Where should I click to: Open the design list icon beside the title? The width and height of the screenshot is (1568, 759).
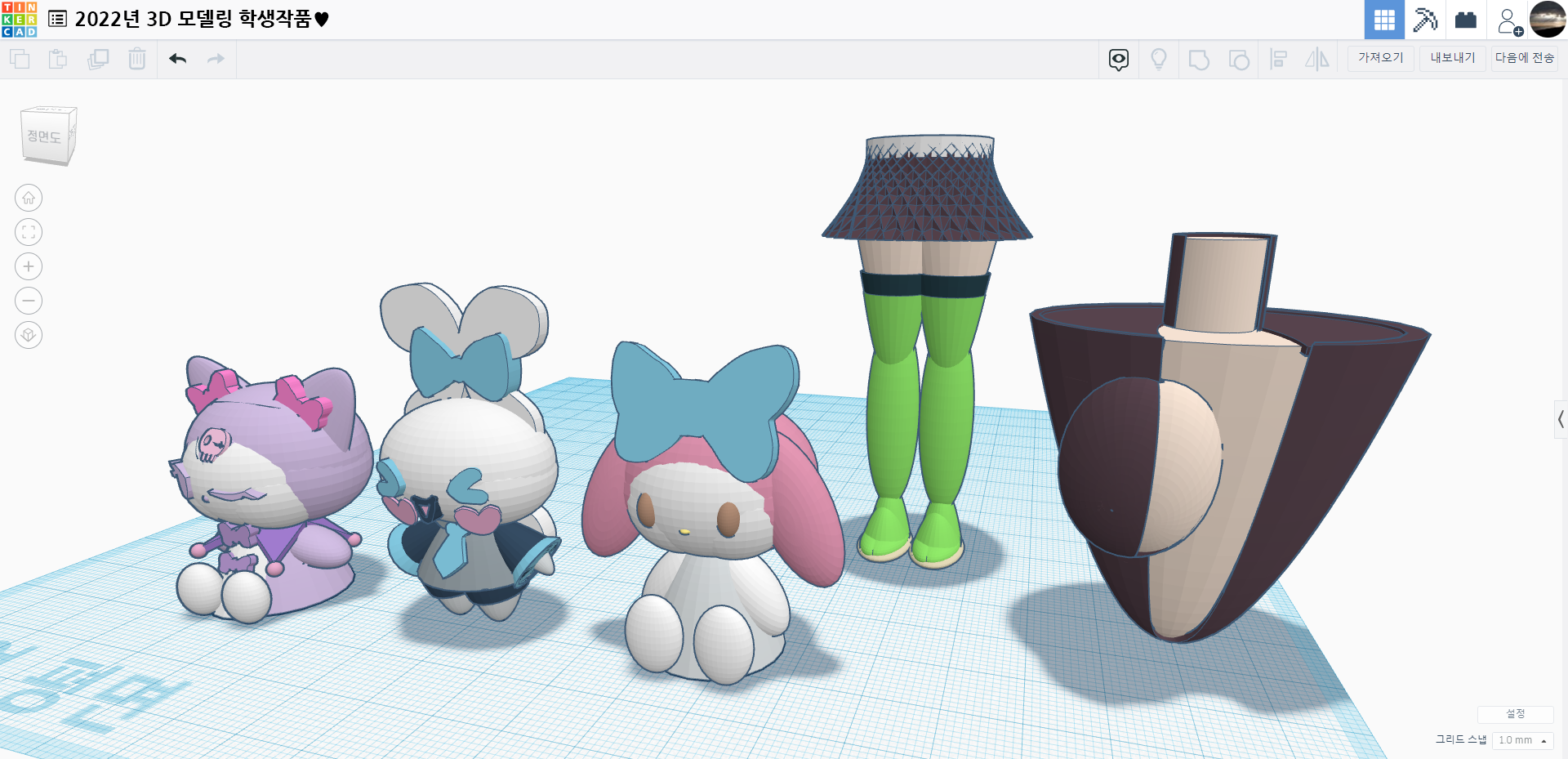point(58,19)
